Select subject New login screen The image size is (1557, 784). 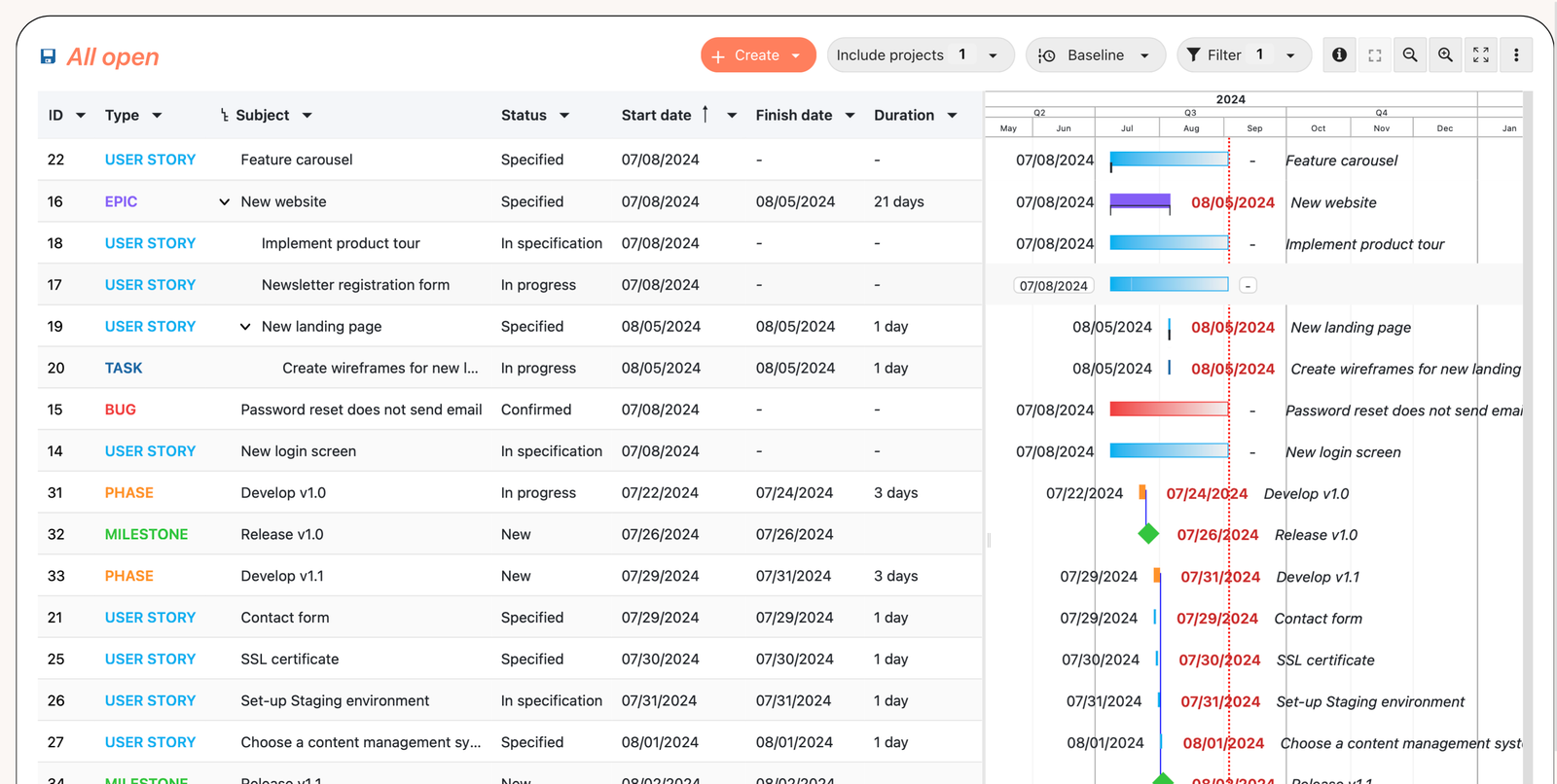(299, 451)
